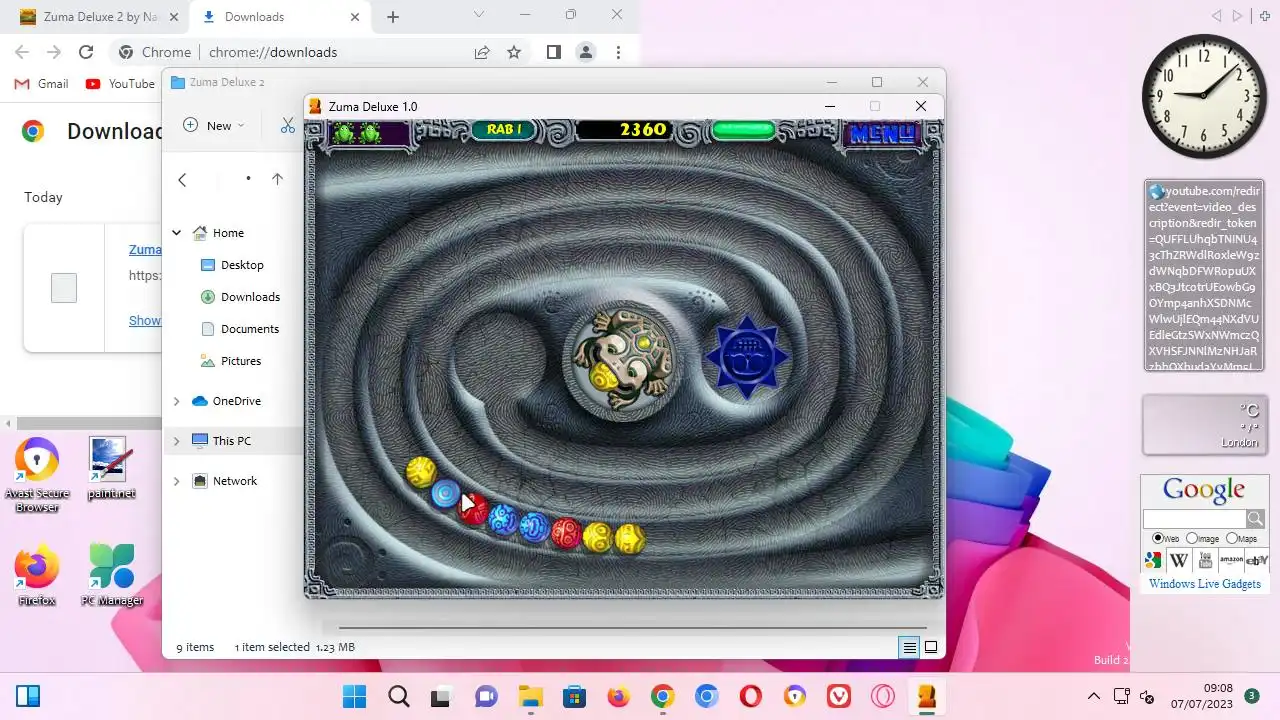Open Firefox desktop shortcut

click(36, 576)
